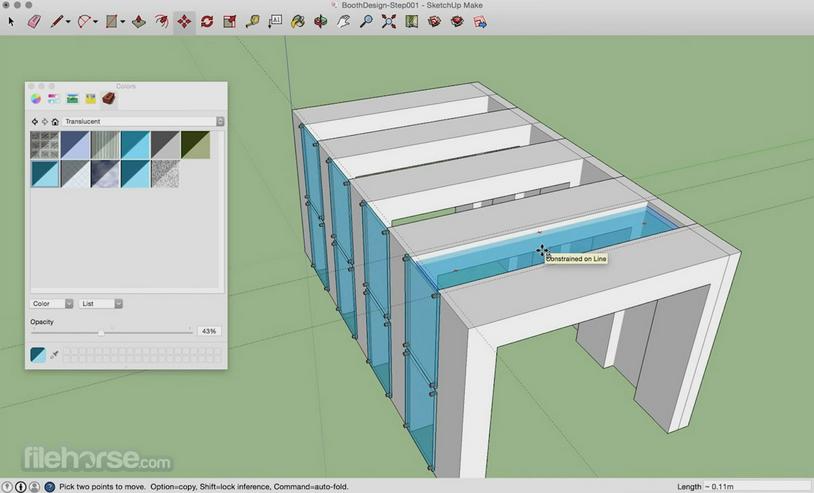Expand the Line tool dropdown arrow
This screenshot has height=493, width=814.
click(x=68, y=22)
